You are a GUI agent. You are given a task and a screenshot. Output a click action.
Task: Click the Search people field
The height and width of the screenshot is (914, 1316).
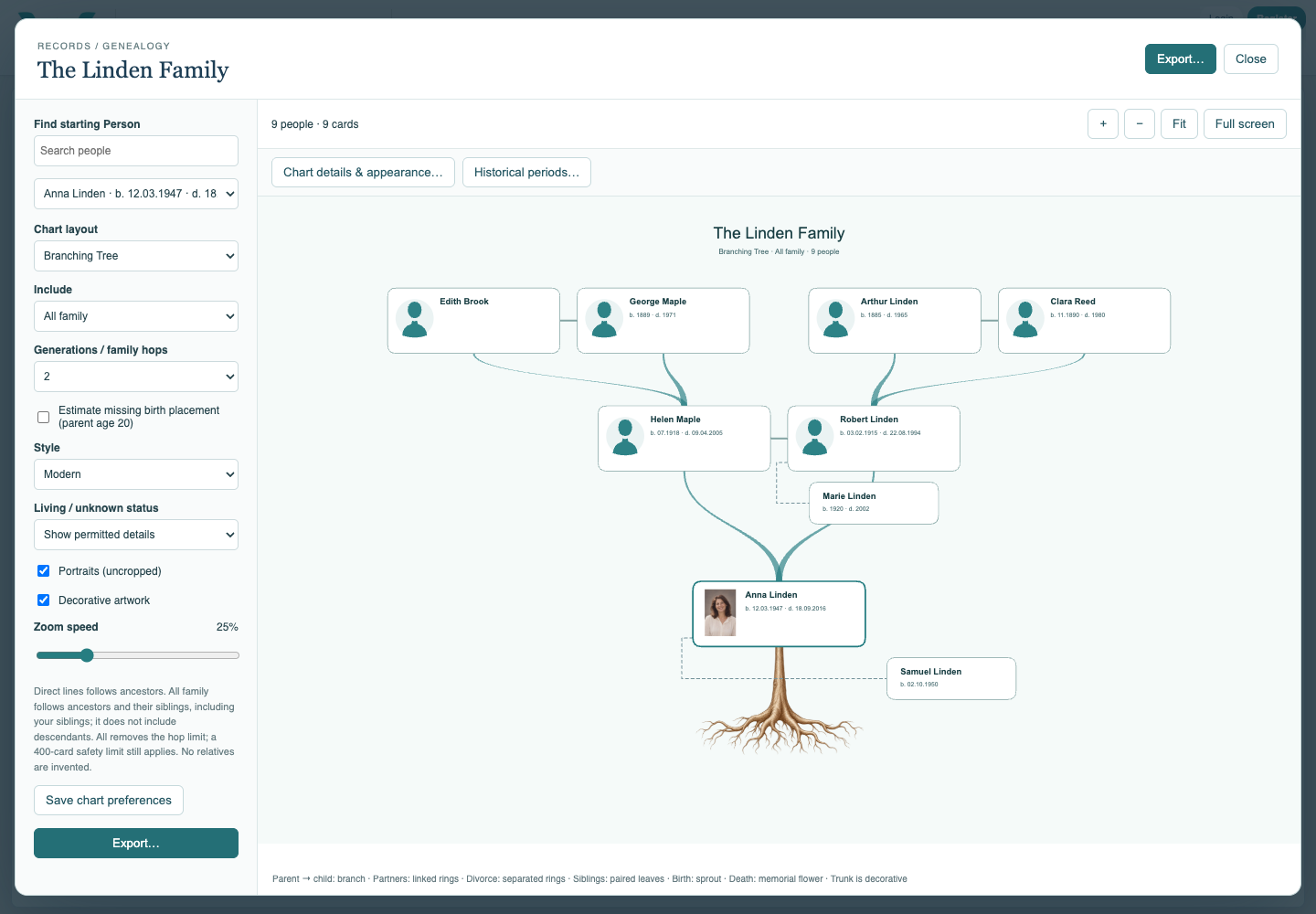[x=136, y=151]
